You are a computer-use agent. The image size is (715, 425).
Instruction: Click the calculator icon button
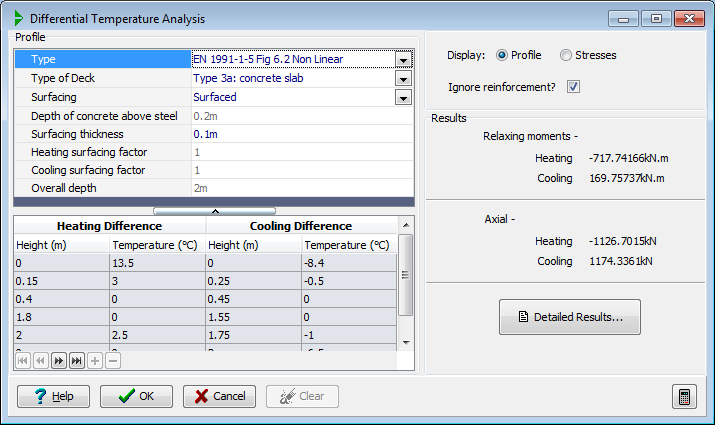(684, 396)
